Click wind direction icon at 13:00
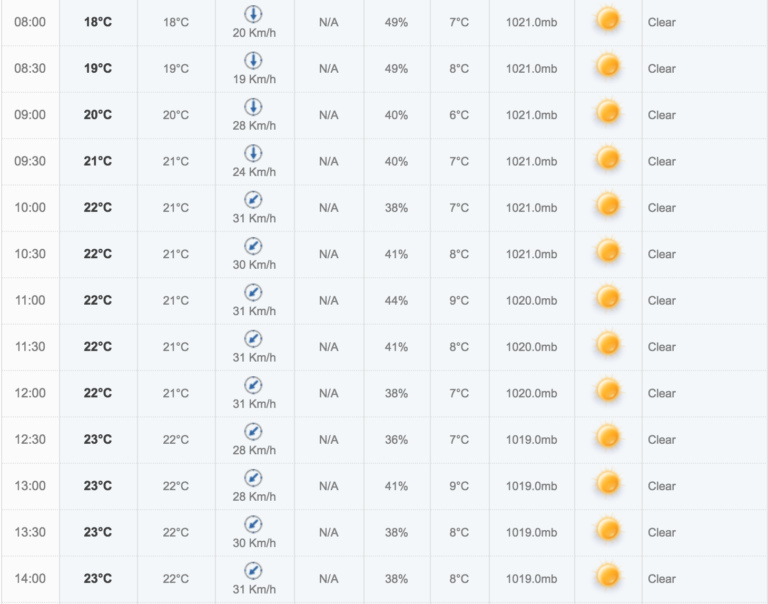Screen dimensions: 768x604 [253, 478]
